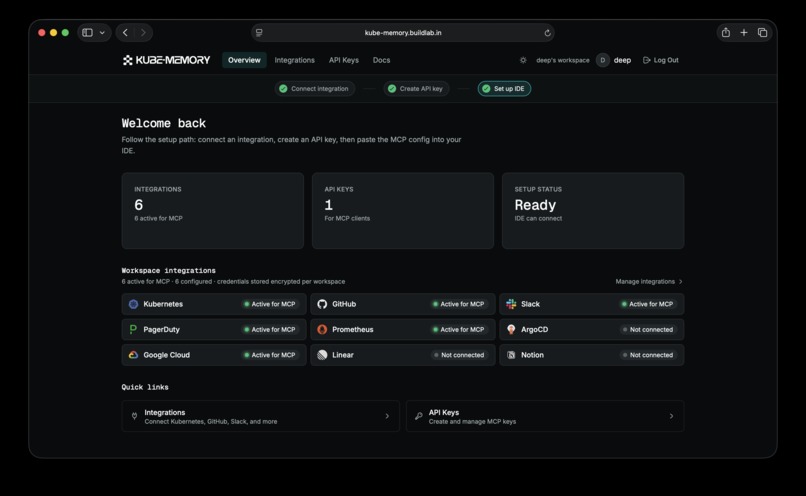This screenshot has height=496, width=806.
Task: Click the key icon in API Keys quick link
Action: (418, 416)
